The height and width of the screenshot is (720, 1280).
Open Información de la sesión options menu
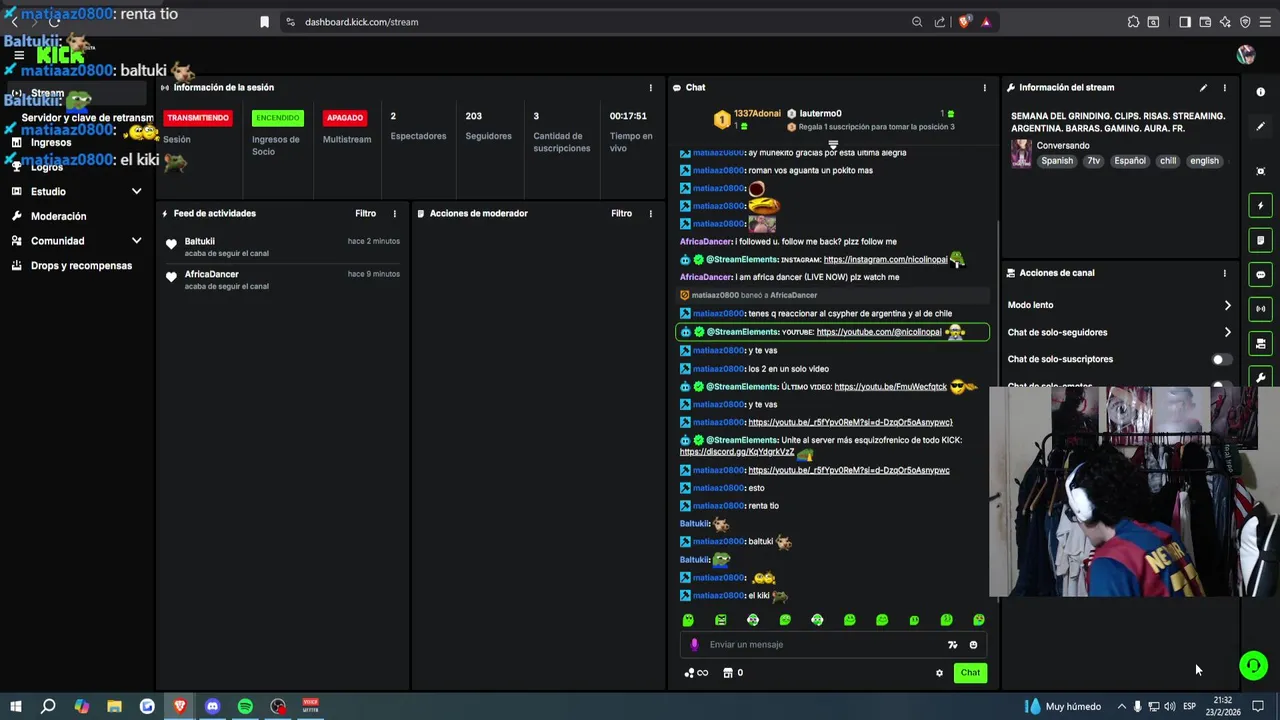click(650, 88)
